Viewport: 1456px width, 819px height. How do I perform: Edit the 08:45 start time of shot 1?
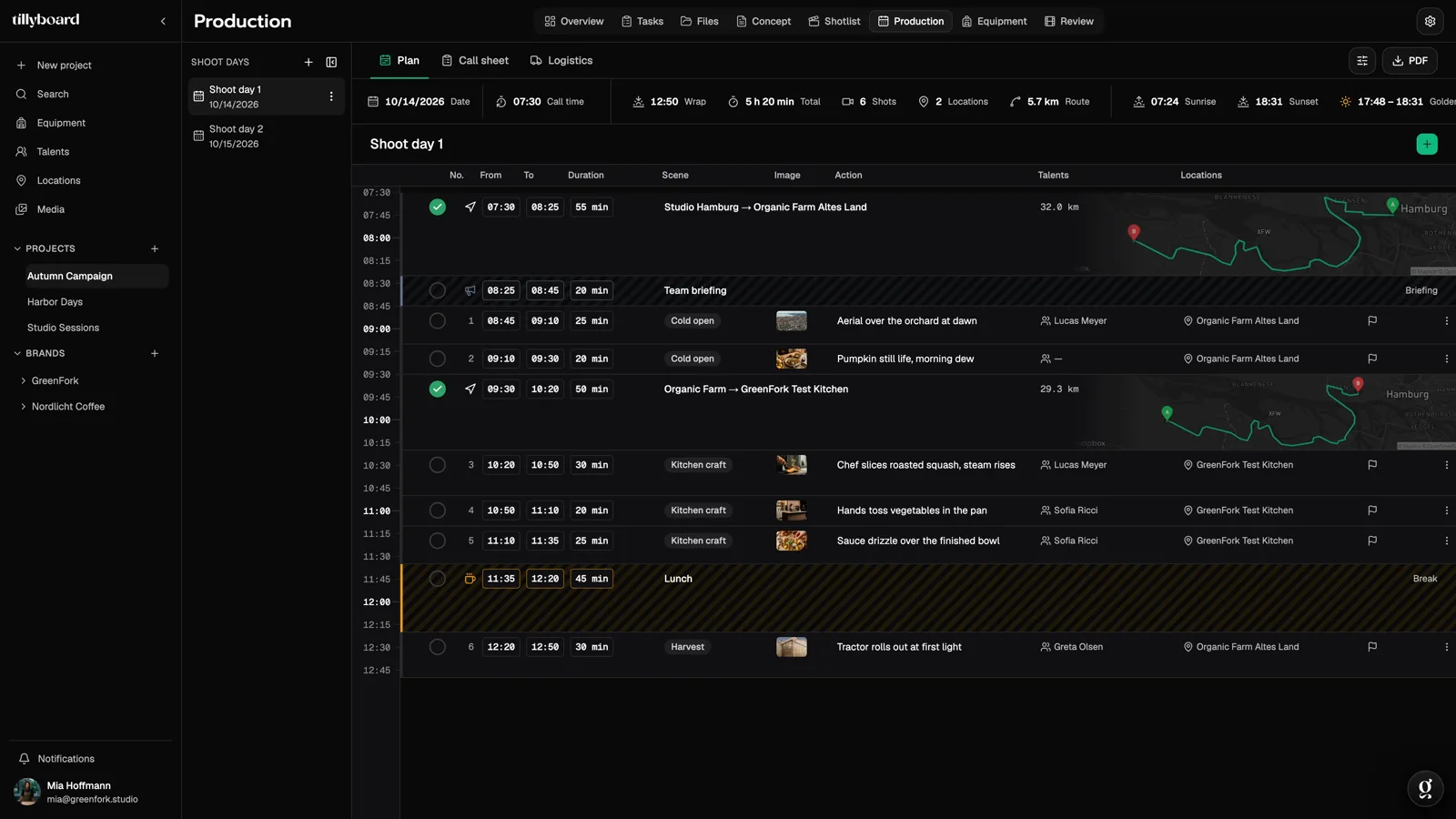click(x=500, y=320)
